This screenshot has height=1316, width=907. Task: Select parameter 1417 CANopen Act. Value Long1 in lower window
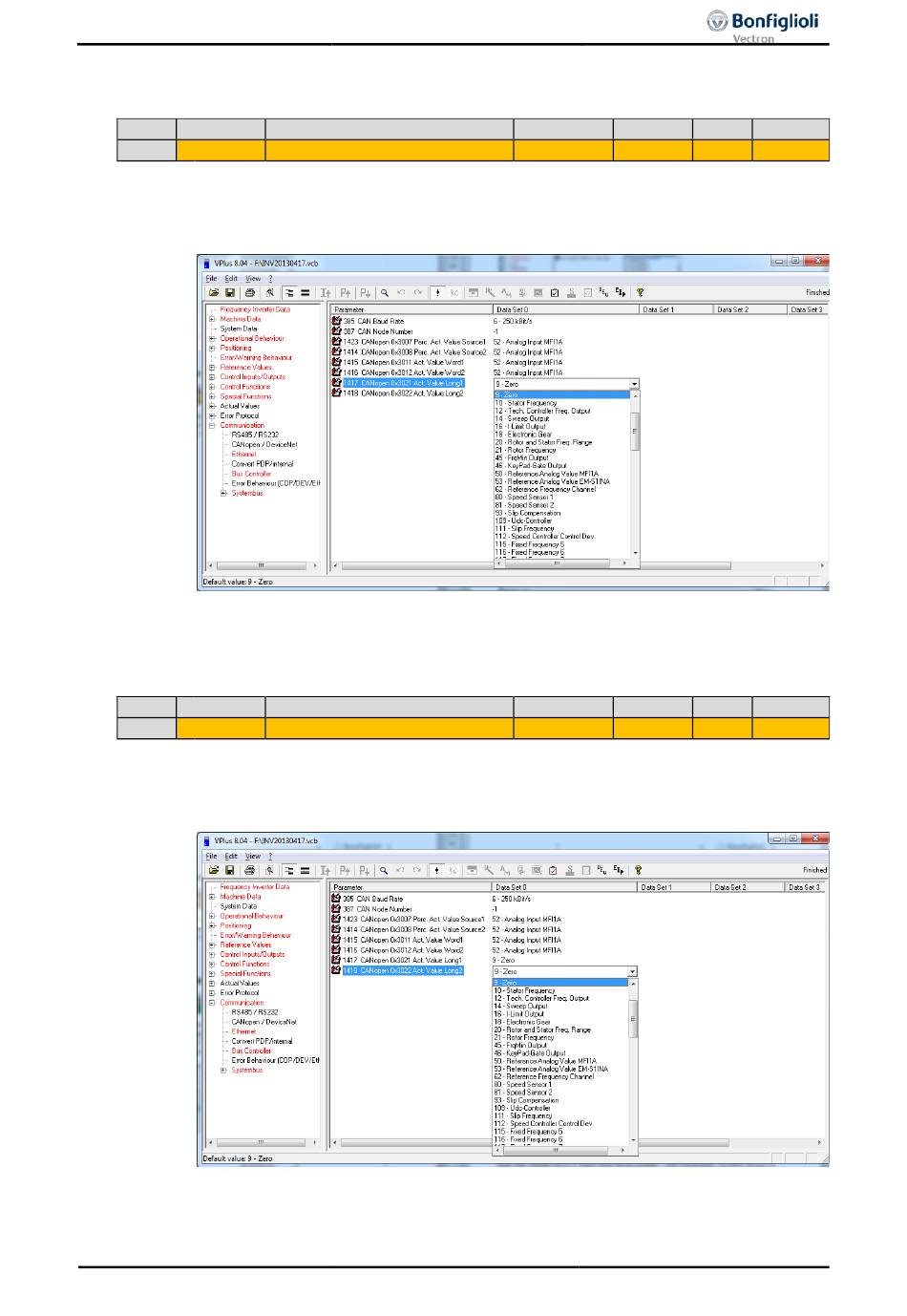[402, 961]
